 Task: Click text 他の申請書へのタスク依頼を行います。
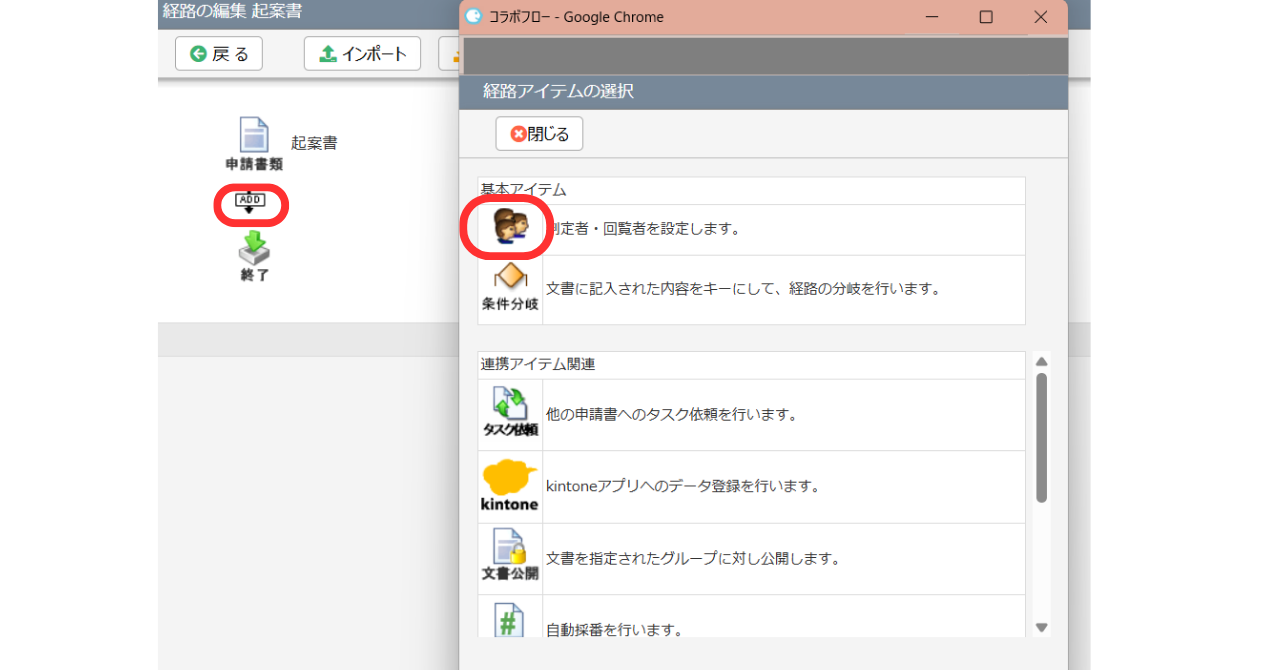tap(672, 414)
